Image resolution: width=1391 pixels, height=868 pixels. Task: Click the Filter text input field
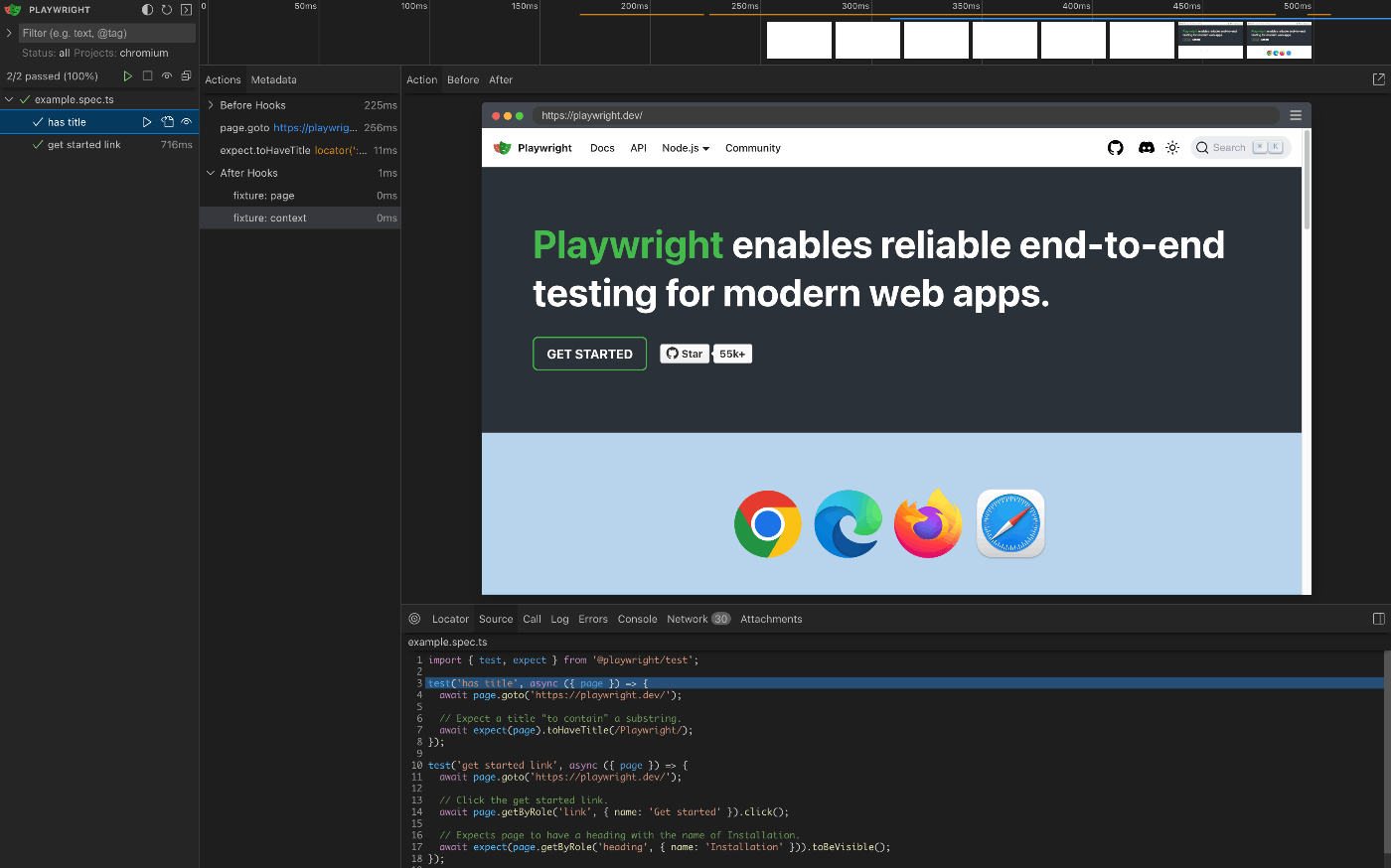107,33
